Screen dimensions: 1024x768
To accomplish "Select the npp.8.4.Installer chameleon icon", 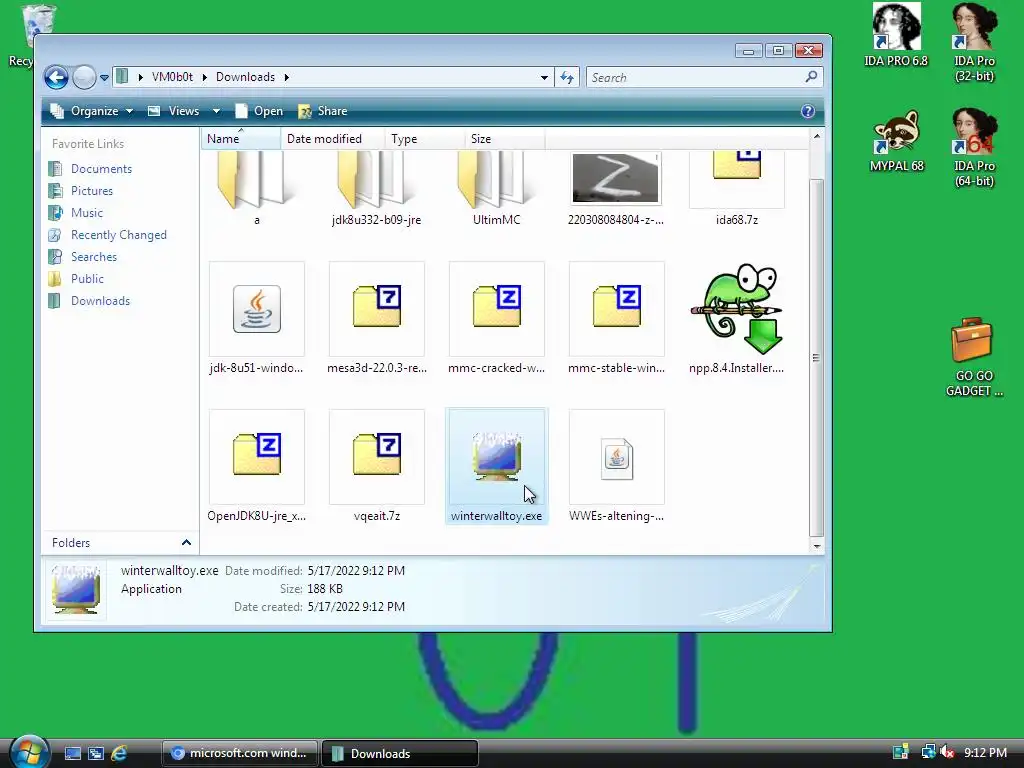I will point(737,309).
